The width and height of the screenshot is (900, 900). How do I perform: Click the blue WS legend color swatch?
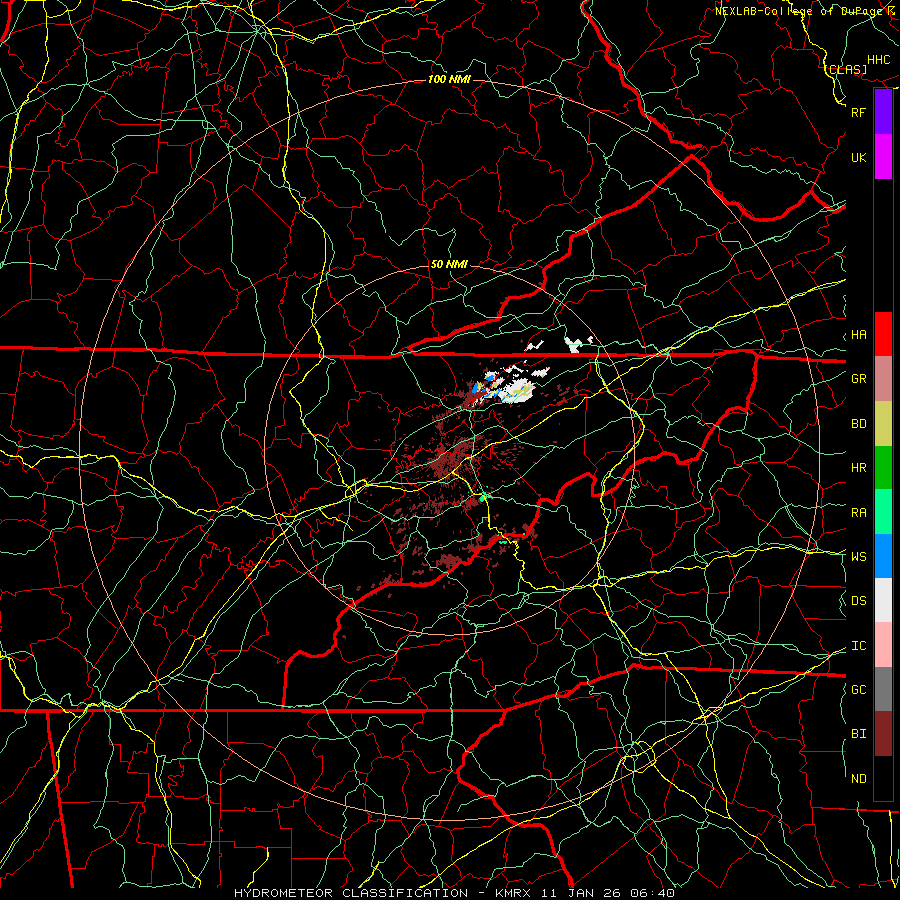click(883, 556)
